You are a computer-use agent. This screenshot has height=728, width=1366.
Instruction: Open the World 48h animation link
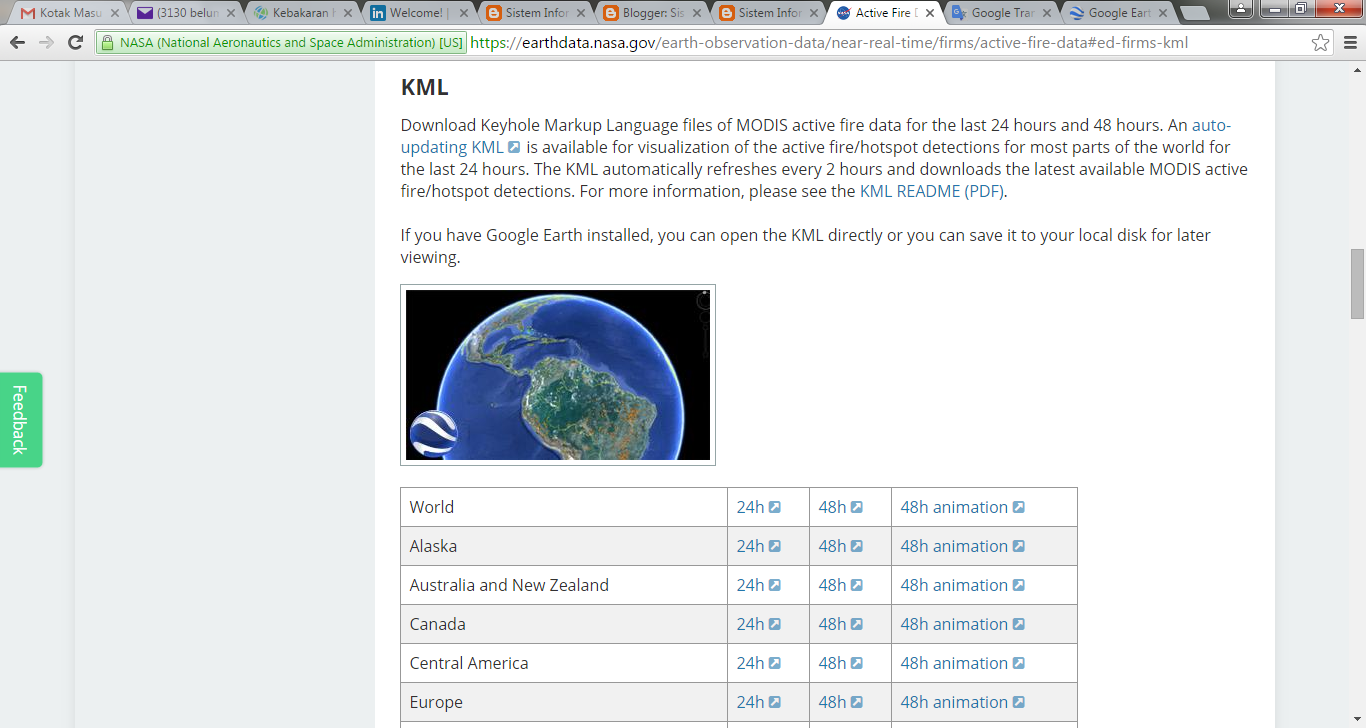[962, 507]
